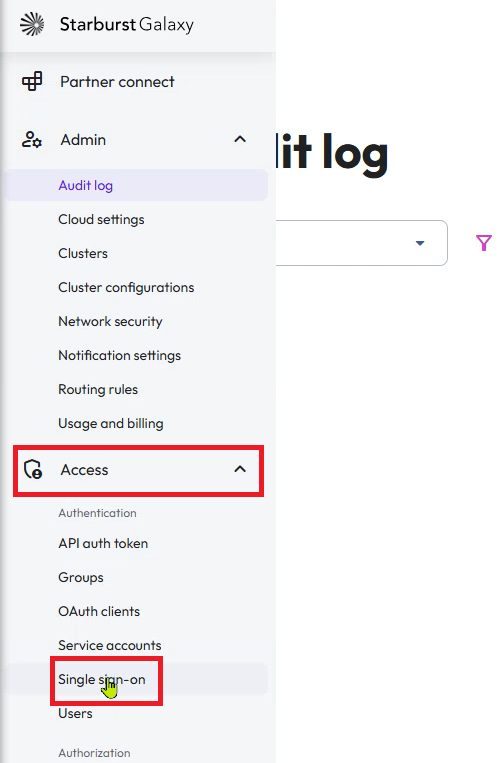Click the Partner connect blocks icon
504x763 pixels.
pyautogui.click(x=32, y=81)
